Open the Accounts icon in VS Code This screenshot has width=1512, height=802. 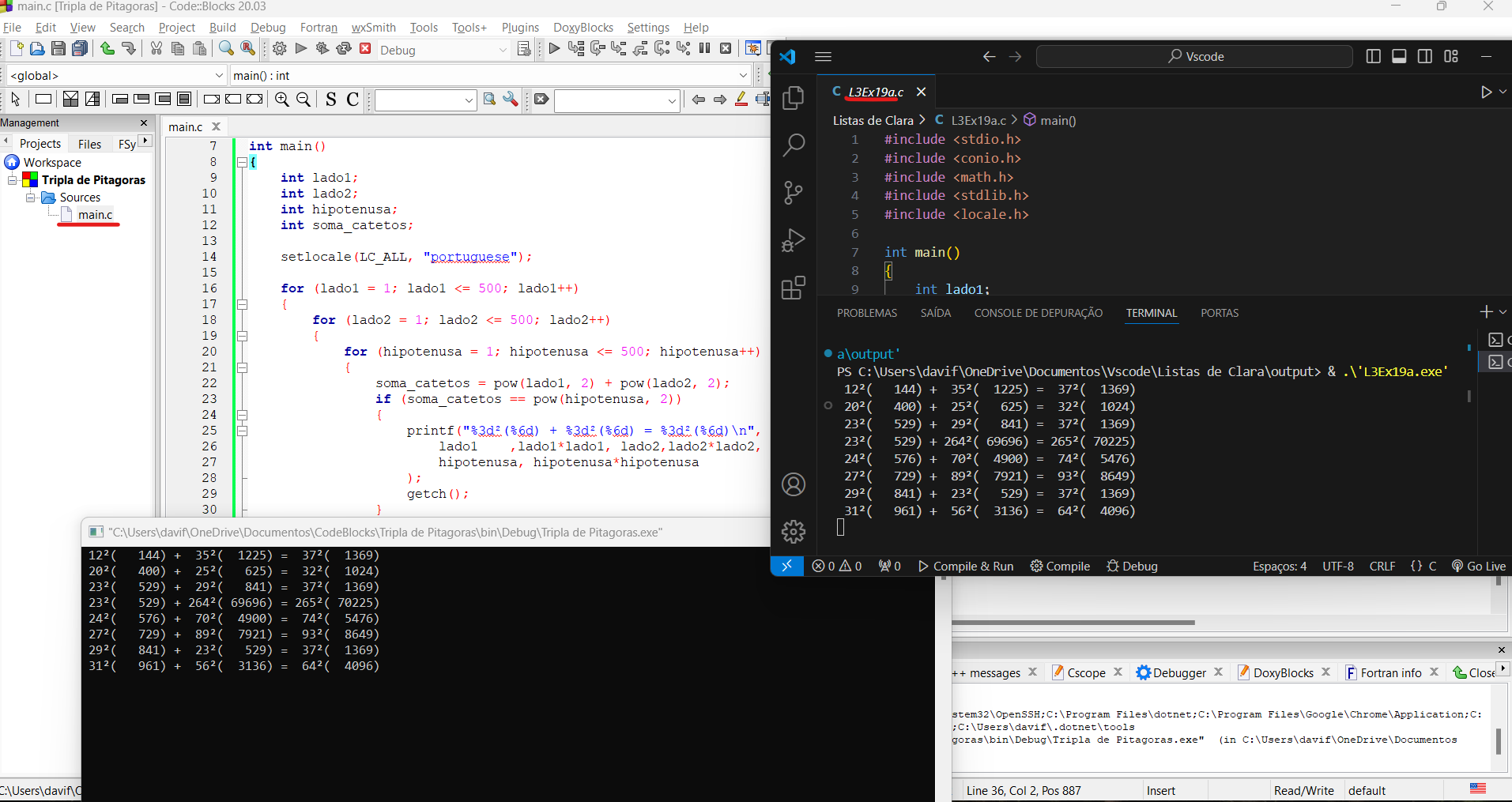[794, 484]
